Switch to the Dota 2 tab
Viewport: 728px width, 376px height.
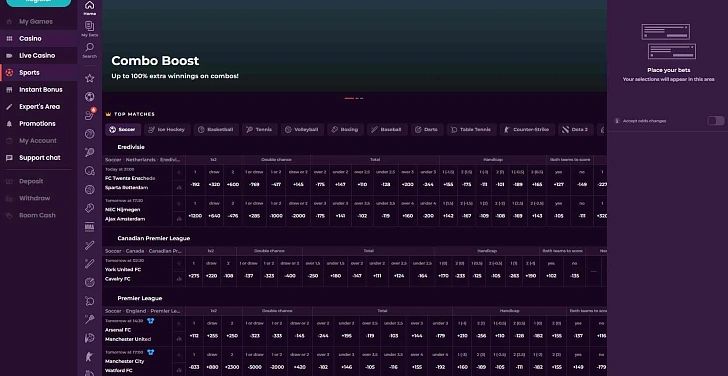point(575,130)
